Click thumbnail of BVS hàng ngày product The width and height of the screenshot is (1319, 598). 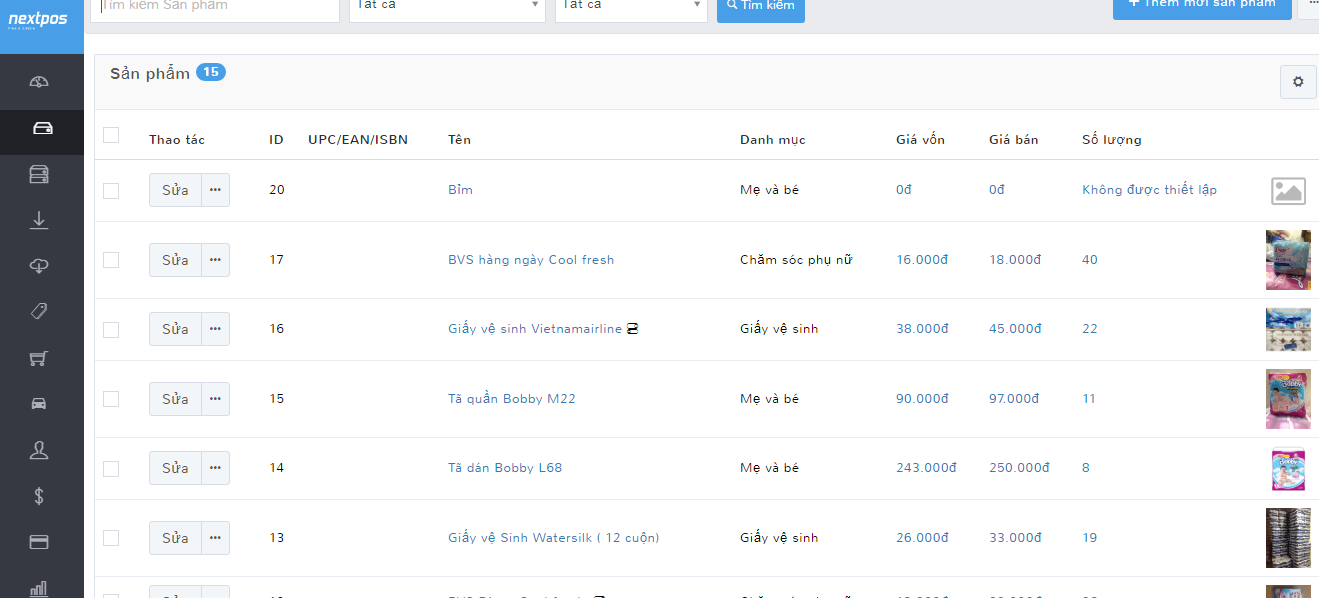[1288, 260]
